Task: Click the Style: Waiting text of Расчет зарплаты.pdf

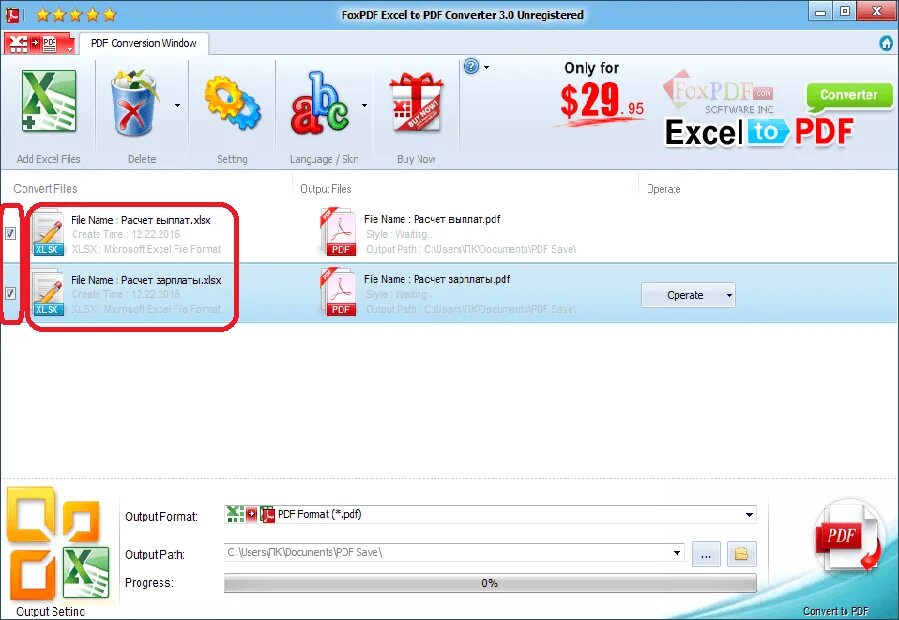Action: coord(399,294)
